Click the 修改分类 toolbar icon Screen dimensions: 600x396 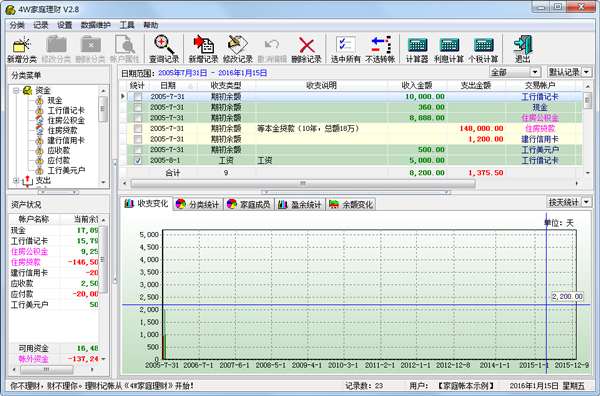56,49
